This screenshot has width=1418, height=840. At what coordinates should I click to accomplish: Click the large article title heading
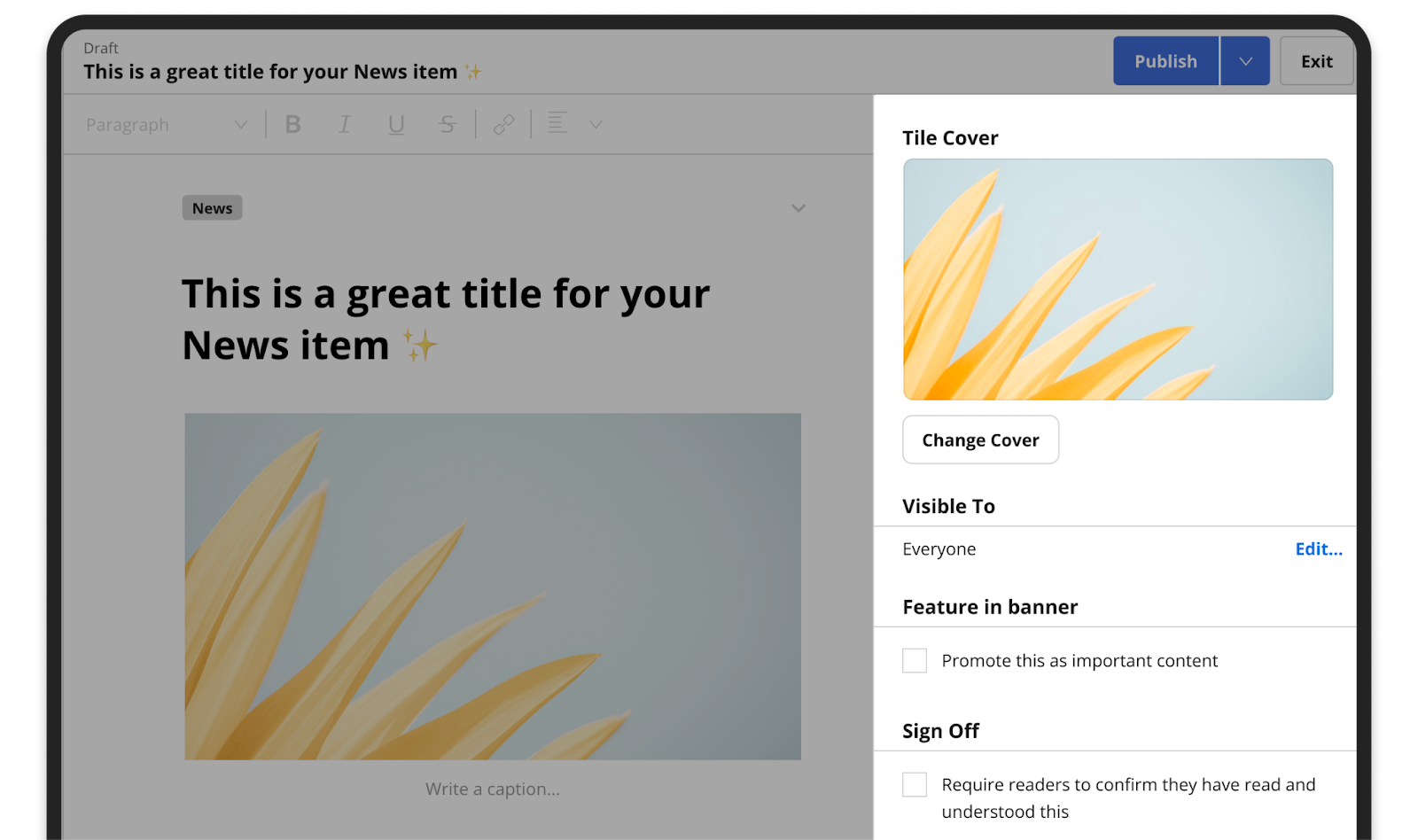coord(445,319)
